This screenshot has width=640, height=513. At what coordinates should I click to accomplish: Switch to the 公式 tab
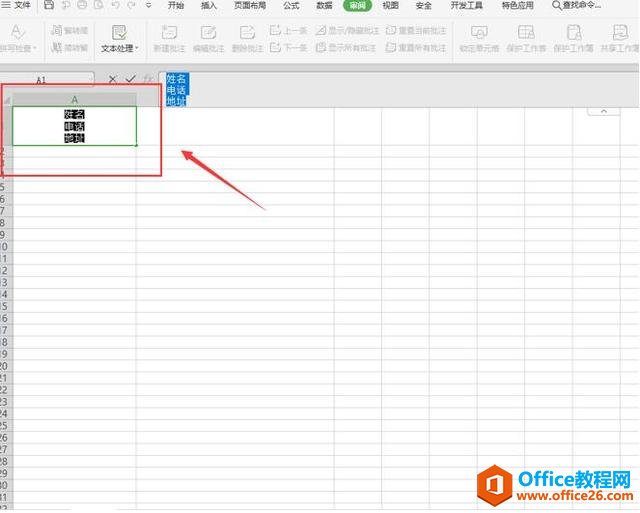click(x=291, y=5)
